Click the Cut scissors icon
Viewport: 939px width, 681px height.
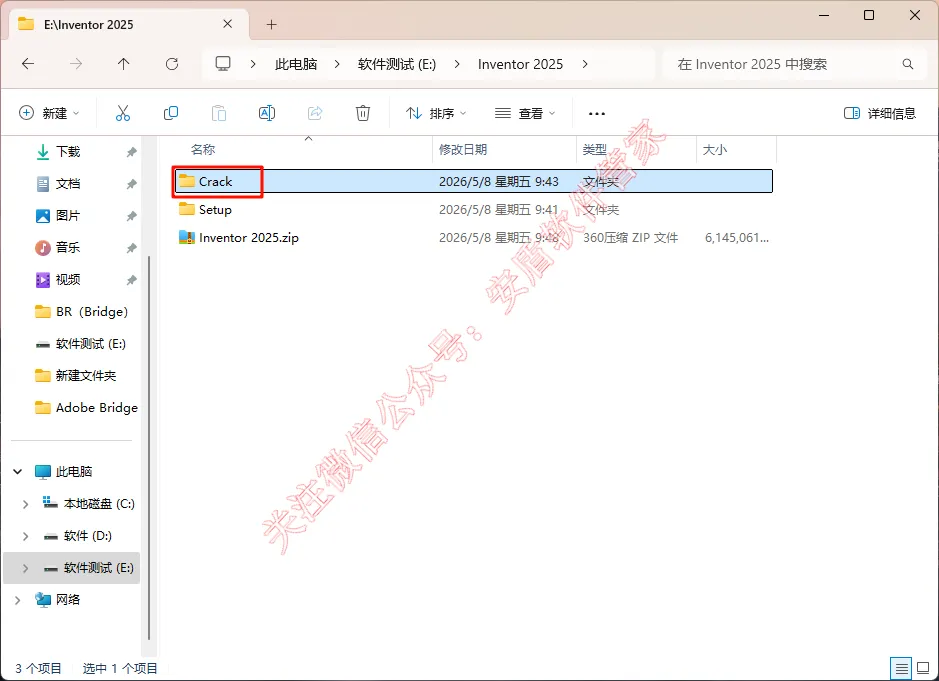coord(123,113)
